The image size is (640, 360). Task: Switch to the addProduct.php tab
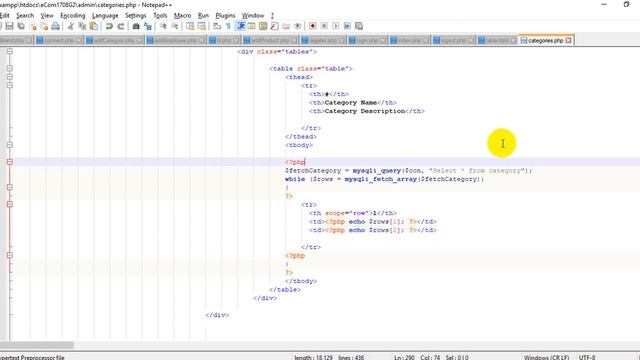(x=270, y=40)
